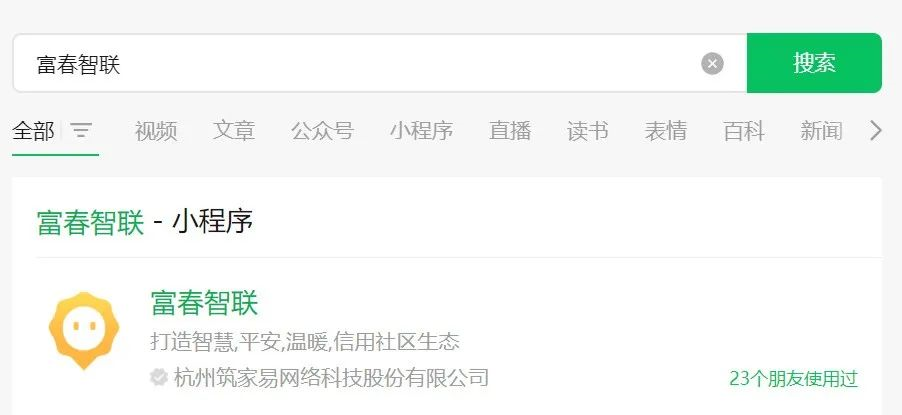Select the 全部 tab

pyautogui.click(x=33, y=131)
